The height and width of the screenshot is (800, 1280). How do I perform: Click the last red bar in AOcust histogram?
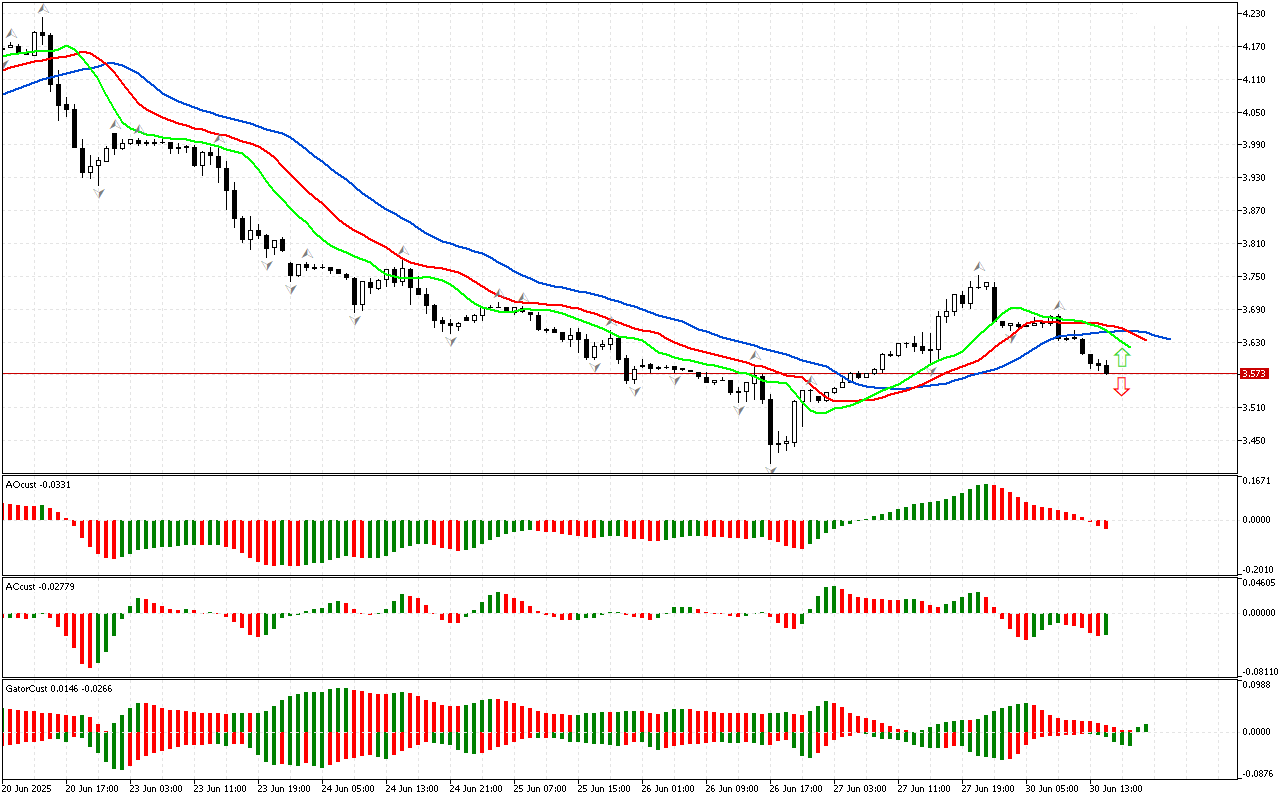pos(1106,524)
